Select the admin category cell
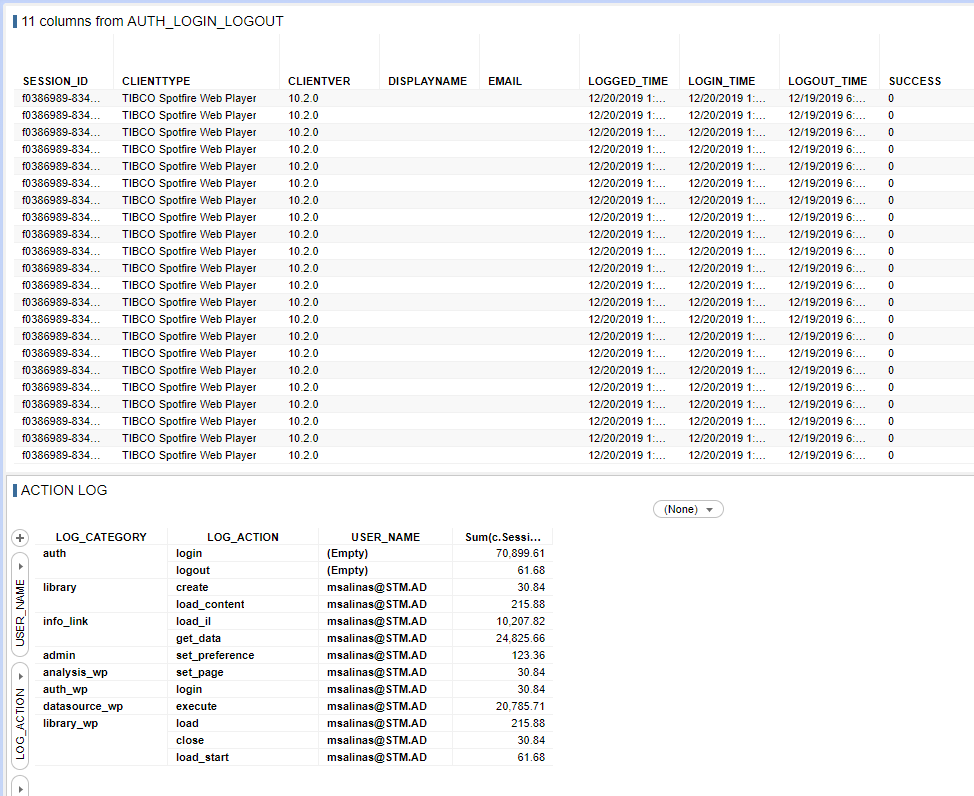 59,656
